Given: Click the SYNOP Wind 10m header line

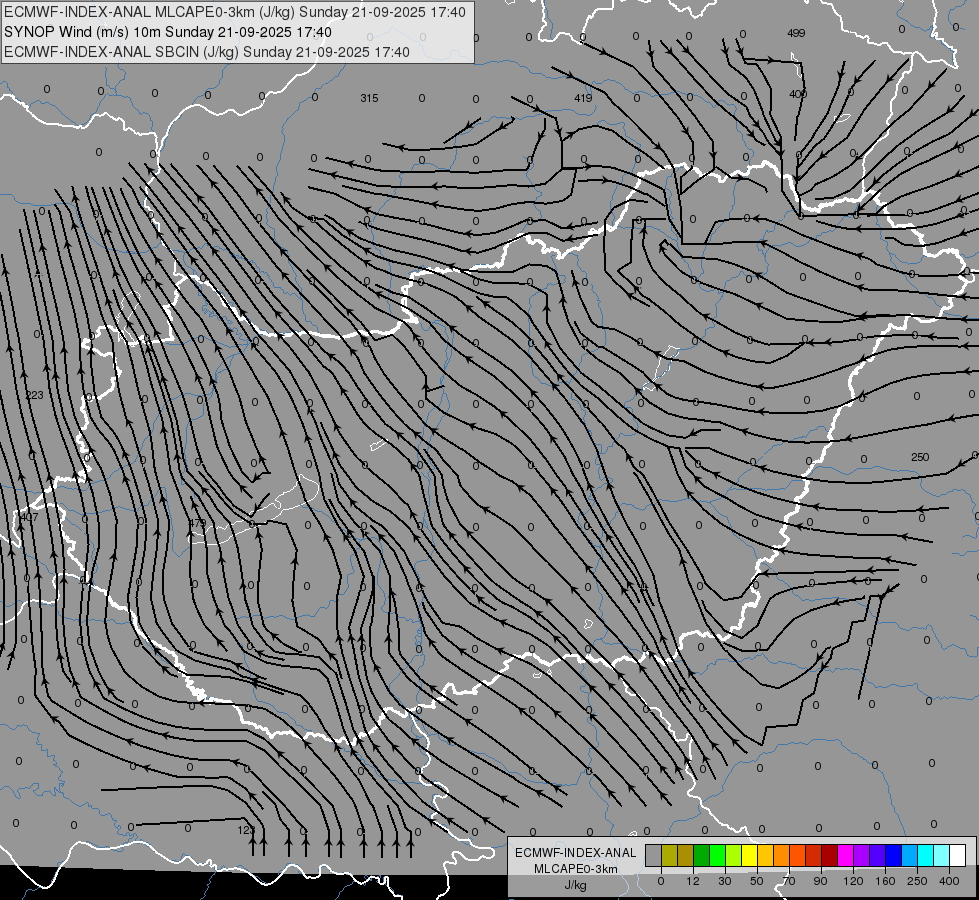Looking at the screenshot, I should click(x=168, y=32).
